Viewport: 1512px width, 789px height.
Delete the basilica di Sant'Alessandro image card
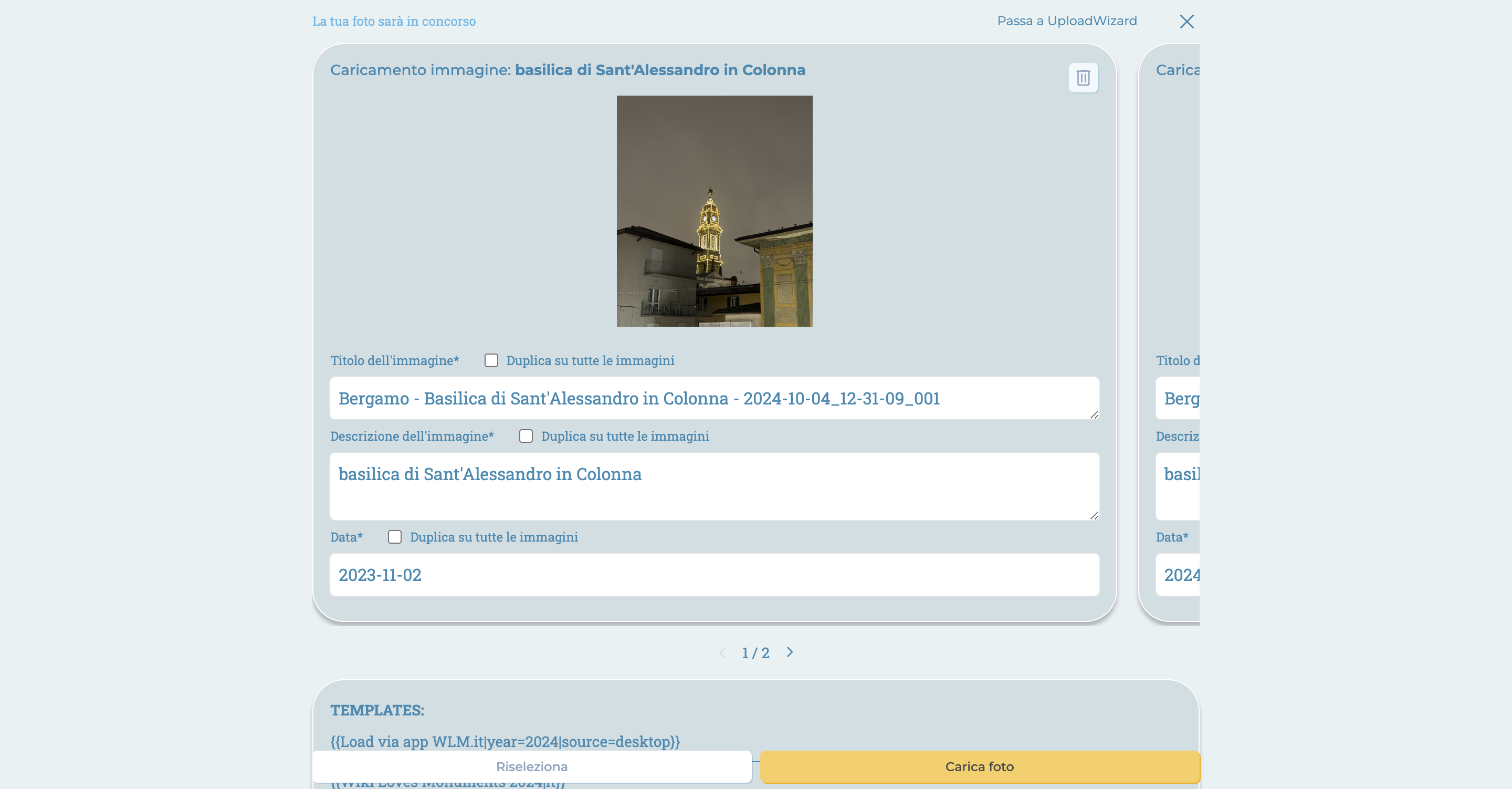coord(1083,78)
